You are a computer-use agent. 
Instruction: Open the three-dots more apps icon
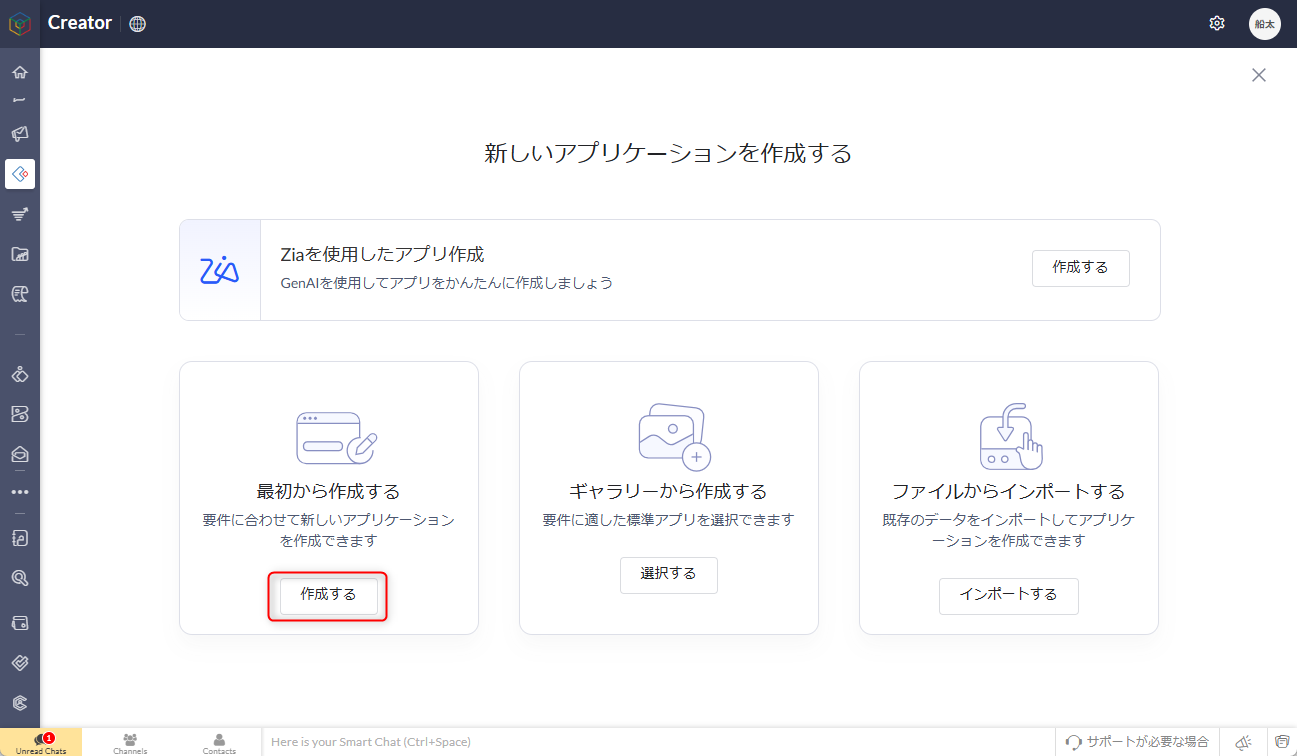click(20, 492)
